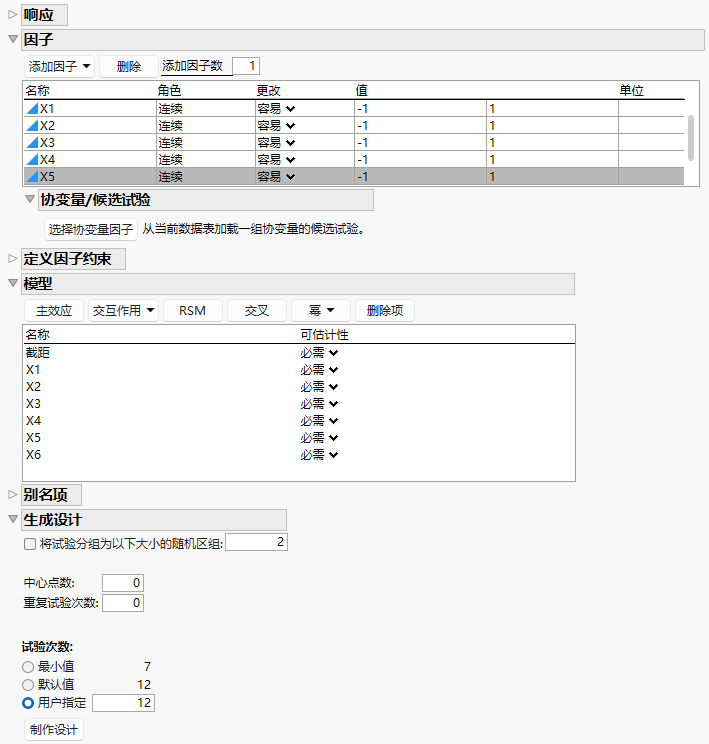Open the 幂 dropdown
709x744 pixels.
pyautogui.click(x=321, y=311)
